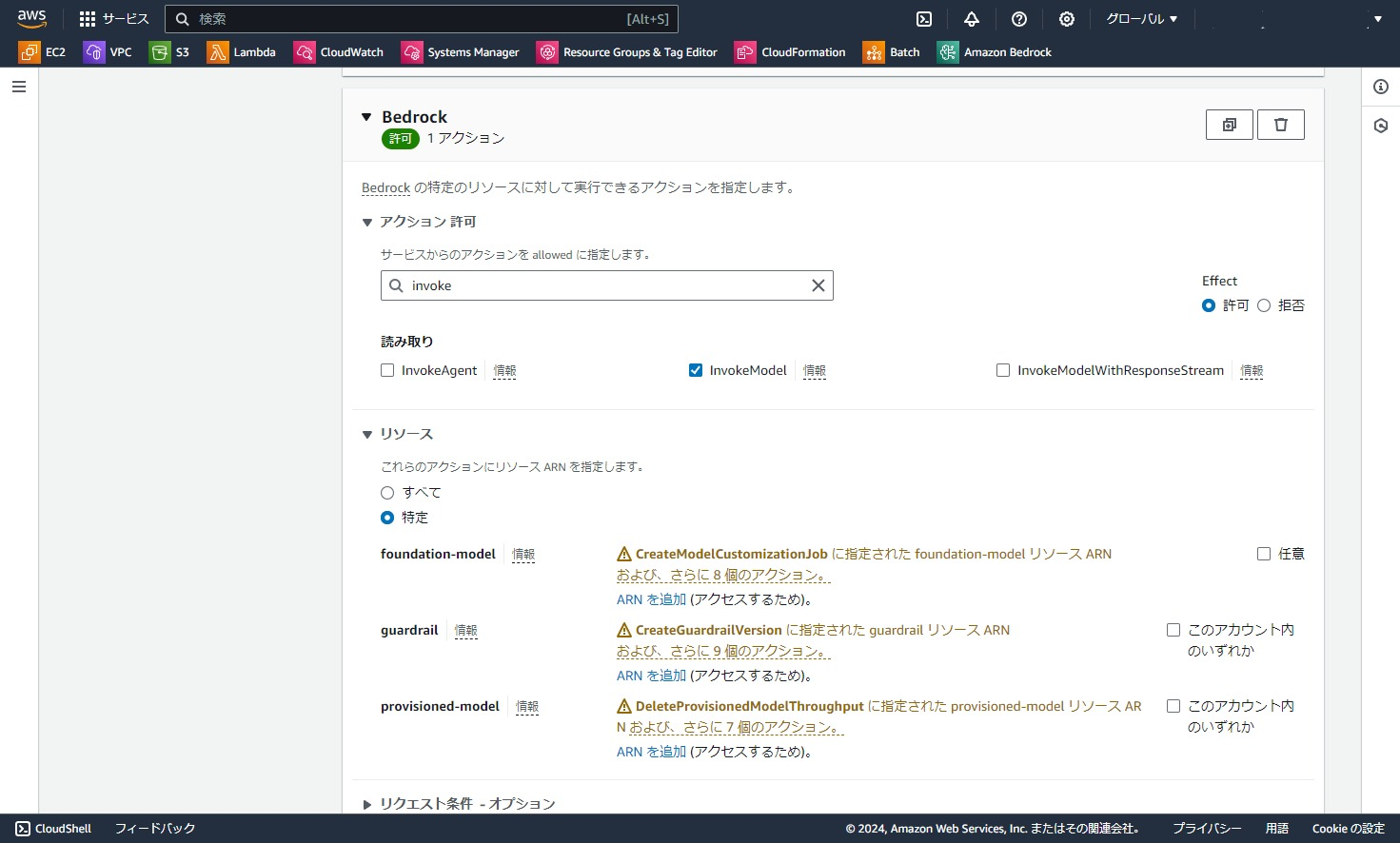Screen dimensions: 1400x843
Task: Open the info panel icon on right sidebar
Action: 1381,87
